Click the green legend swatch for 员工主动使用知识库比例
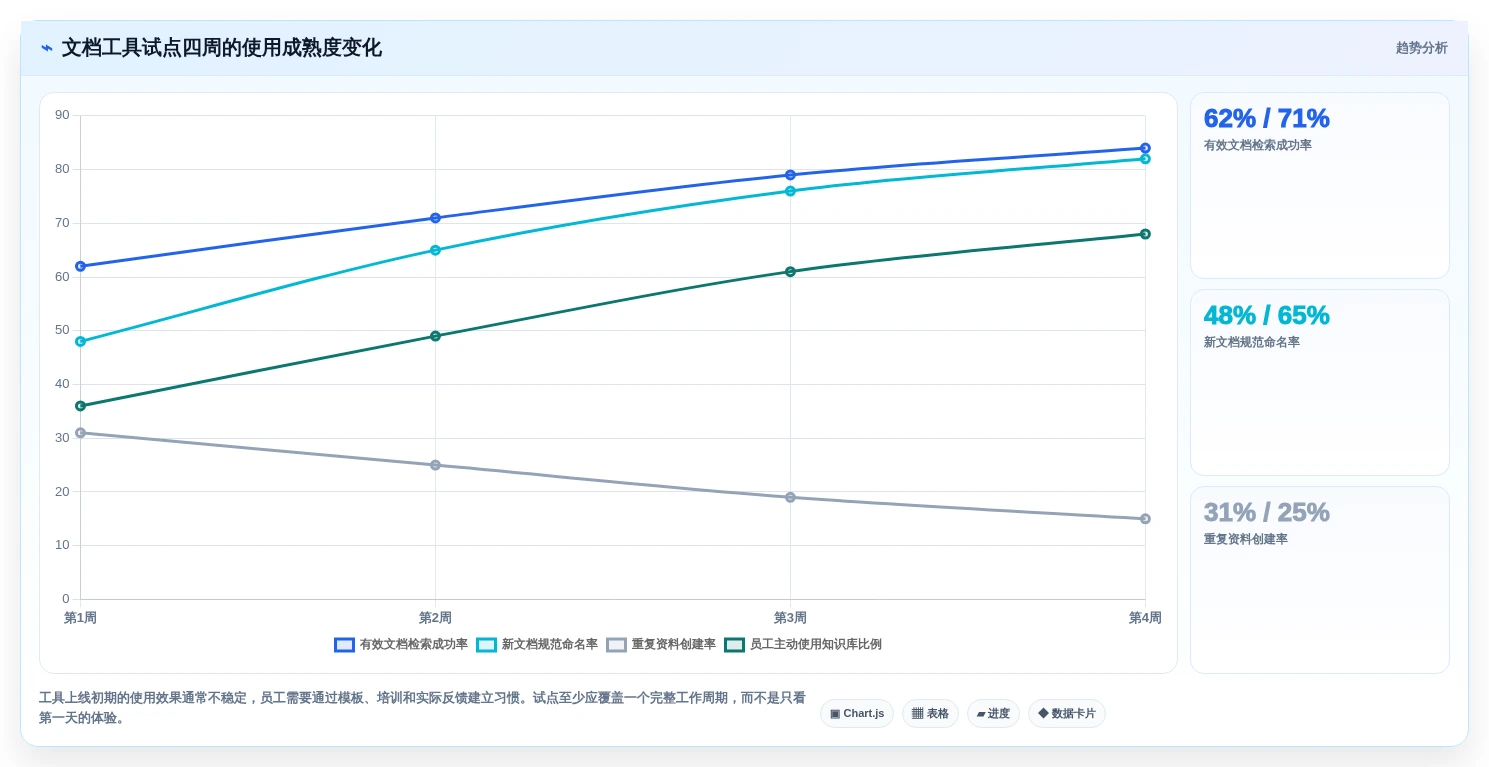 [x=735, y=645]
